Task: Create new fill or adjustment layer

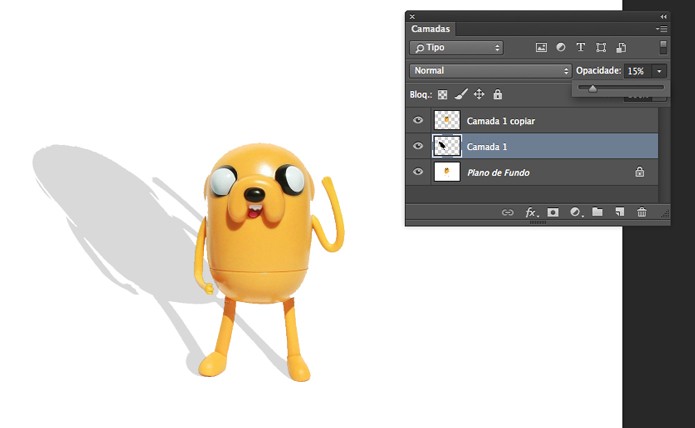Action: click(x=576, y=212)
